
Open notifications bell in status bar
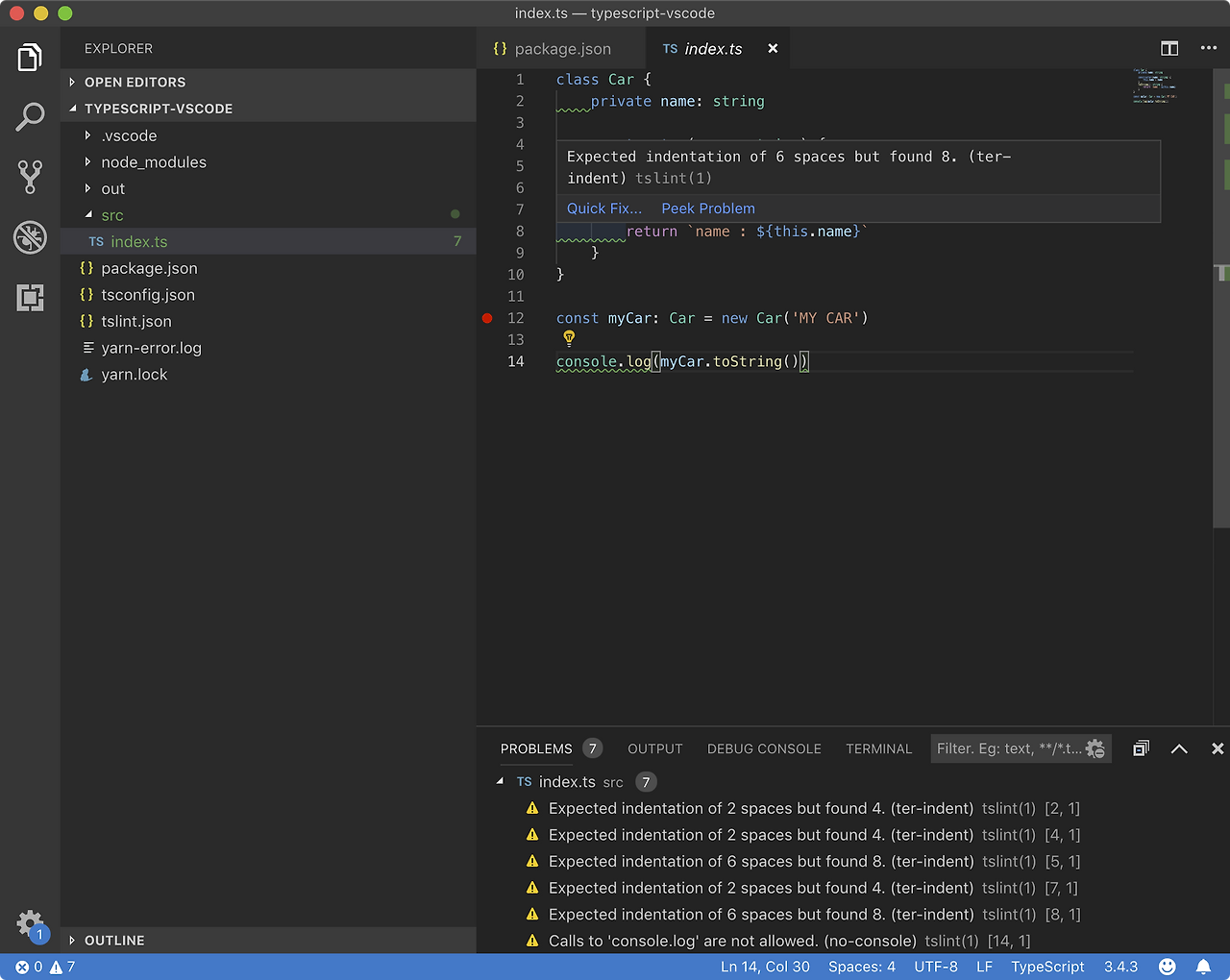(1203, 967)
